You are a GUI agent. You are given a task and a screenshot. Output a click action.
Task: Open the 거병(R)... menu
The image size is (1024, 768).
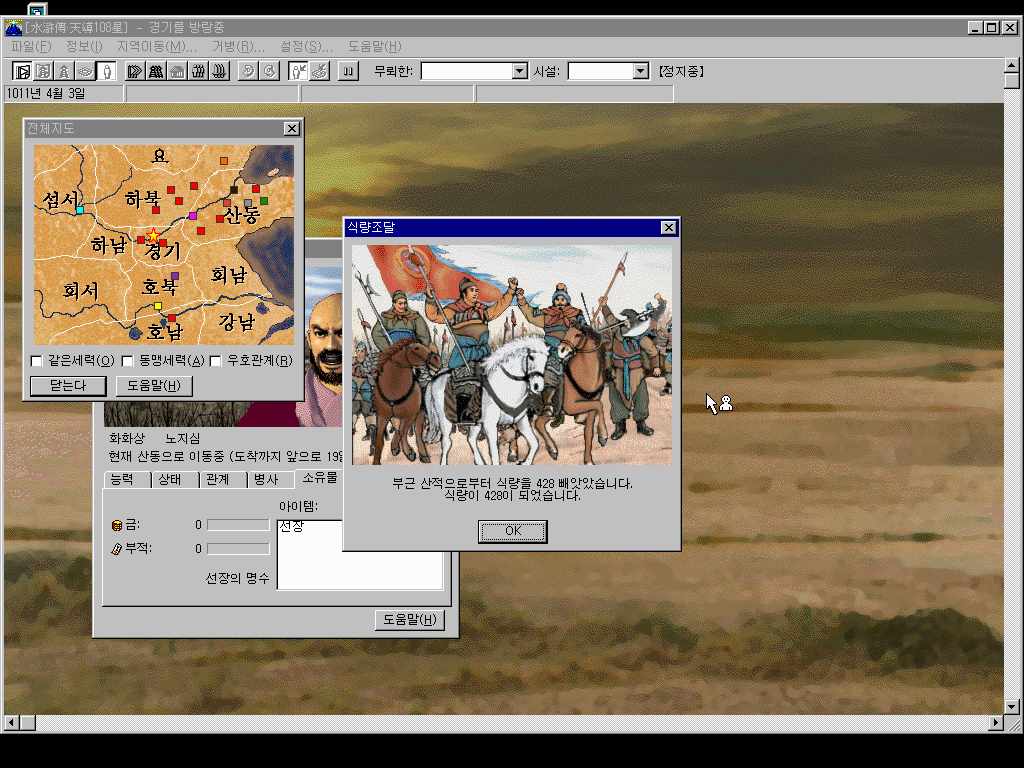238,46
